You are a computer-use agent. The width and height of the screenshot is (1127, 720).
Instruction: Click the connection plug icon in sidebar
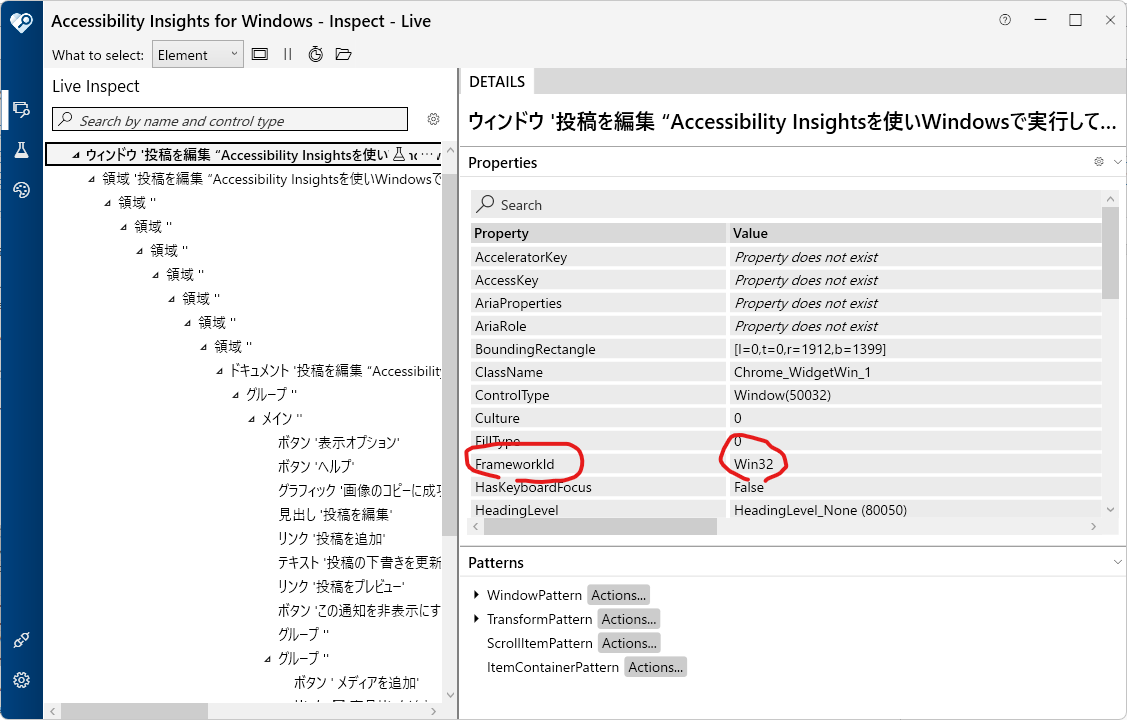pyautogui.click(x=21, y=641)
